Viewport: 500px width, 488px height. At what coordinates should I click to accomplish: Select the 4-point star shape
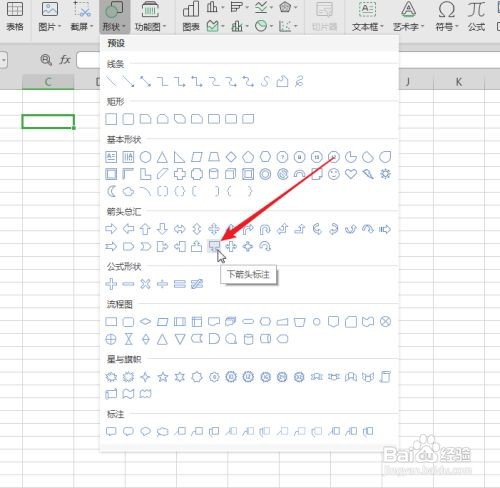click(x=145, y=377)
